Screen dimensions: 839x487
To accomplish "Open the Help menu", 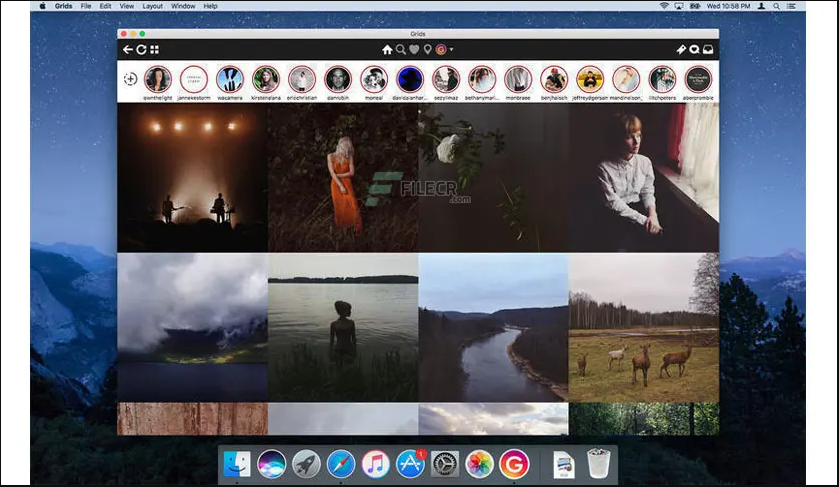I will tap(210, 6).
